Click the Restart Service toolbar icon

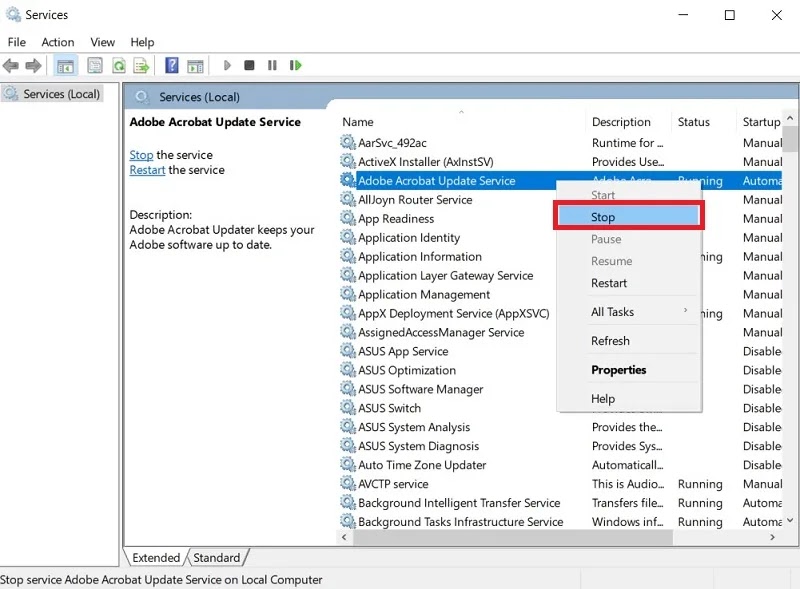coord(295,65)
